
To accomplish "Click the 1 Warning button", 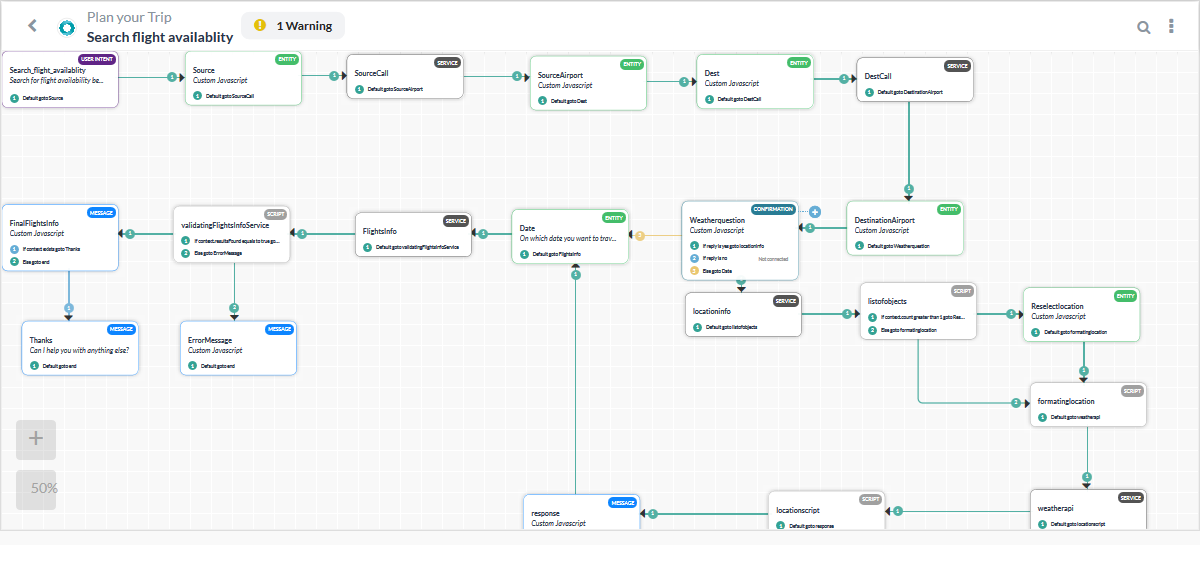I will click(x=293, y=25).
